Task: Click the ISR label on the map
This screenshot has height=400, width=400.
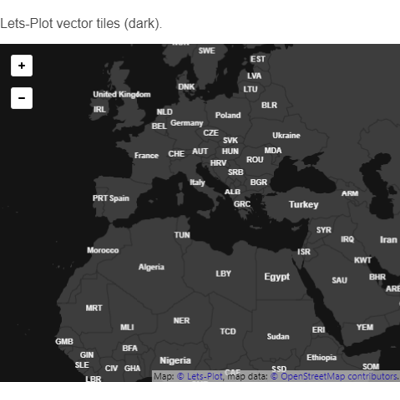Action: click(x=304, y=252)
